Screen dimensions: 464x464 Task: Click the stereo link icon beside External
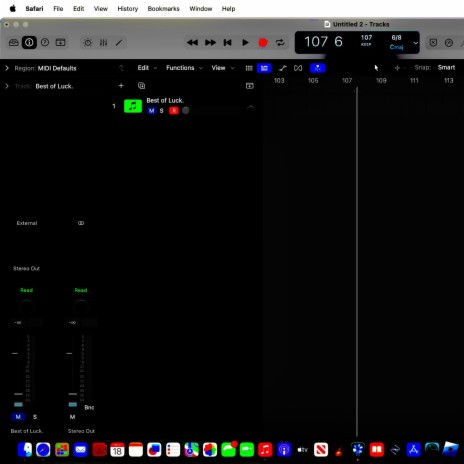(x=81, y=223)
